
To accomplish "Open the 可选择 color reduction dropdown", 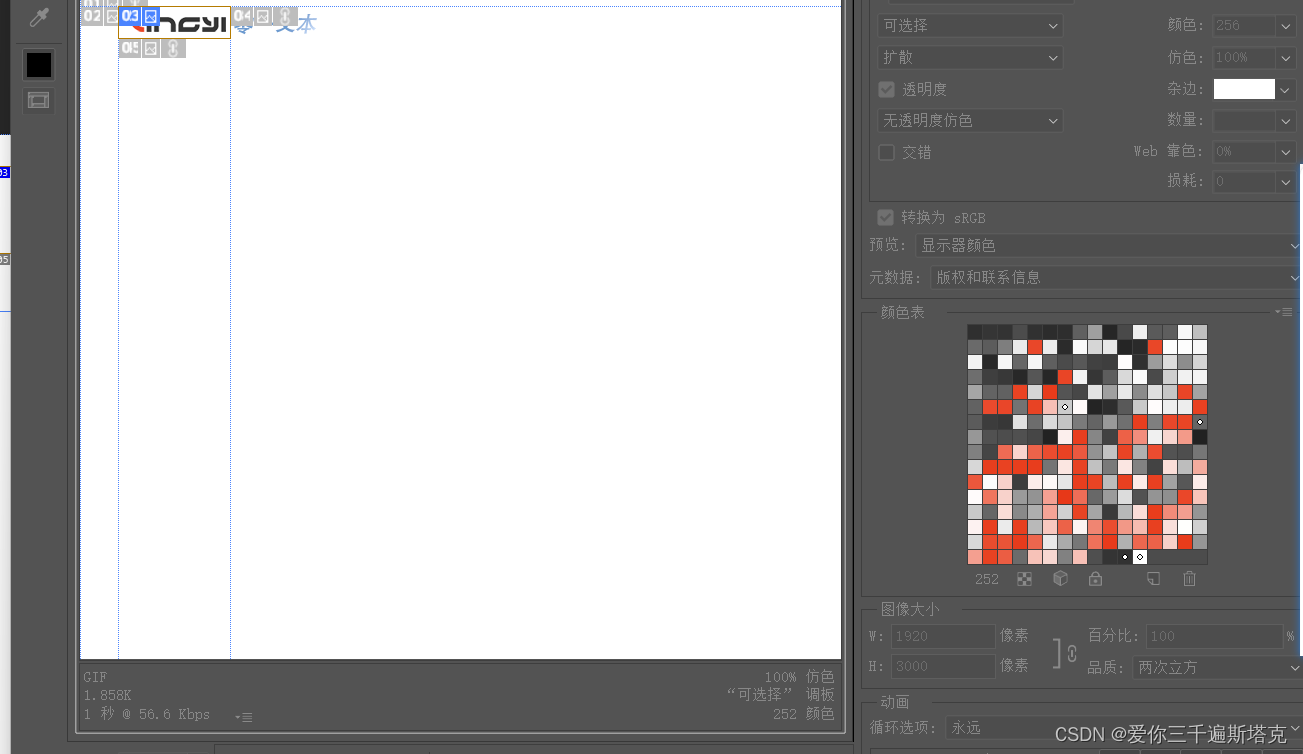I will [x=970, y=25].
